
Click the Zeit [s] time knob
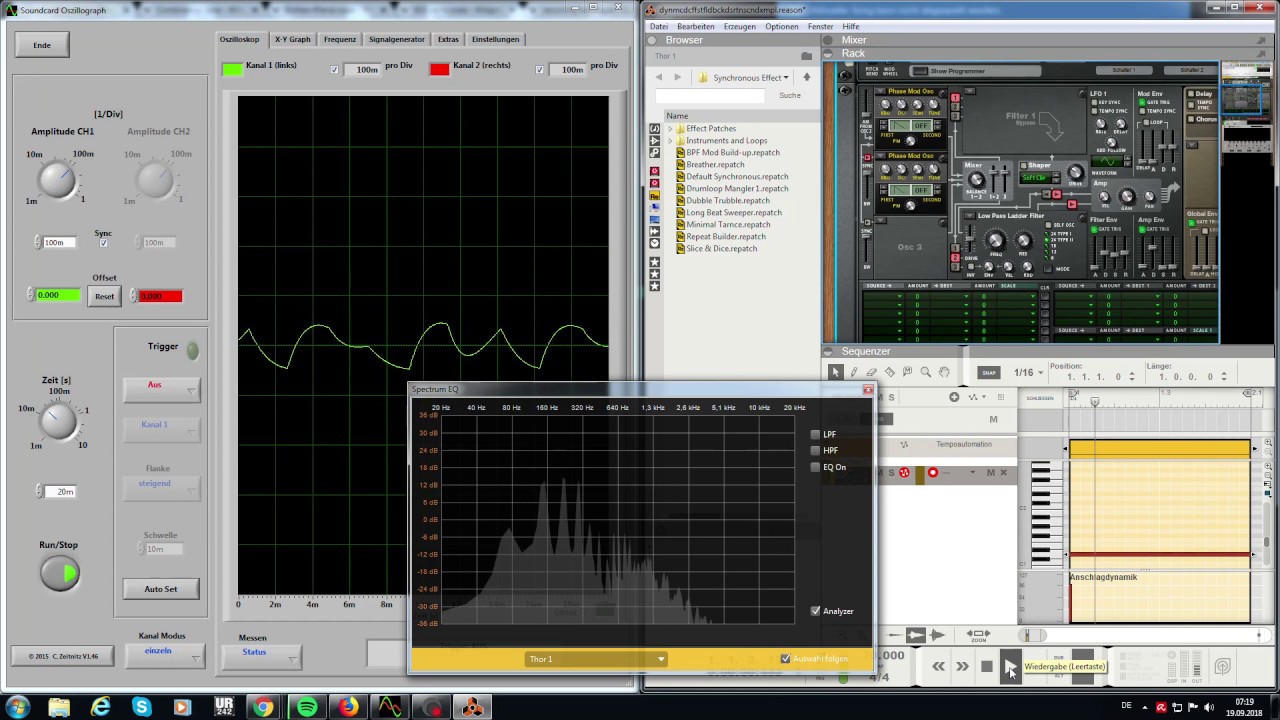(58, 421)
